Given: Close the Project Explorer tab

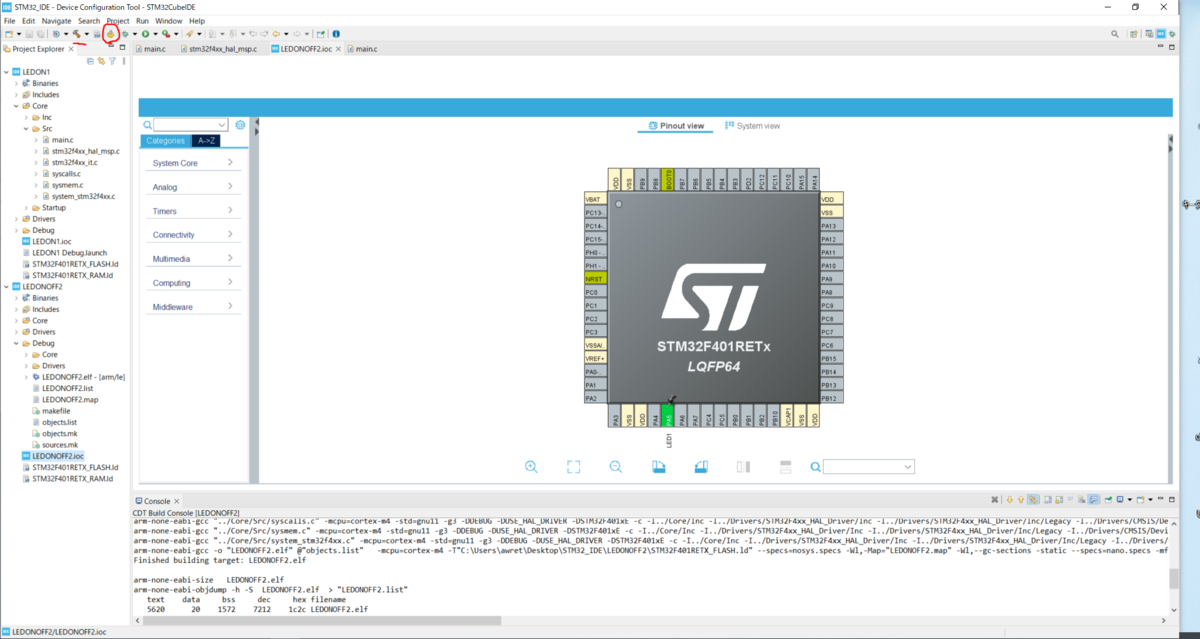Looking at the screenshot, I should pyautogui.click(x=70, y=48).
